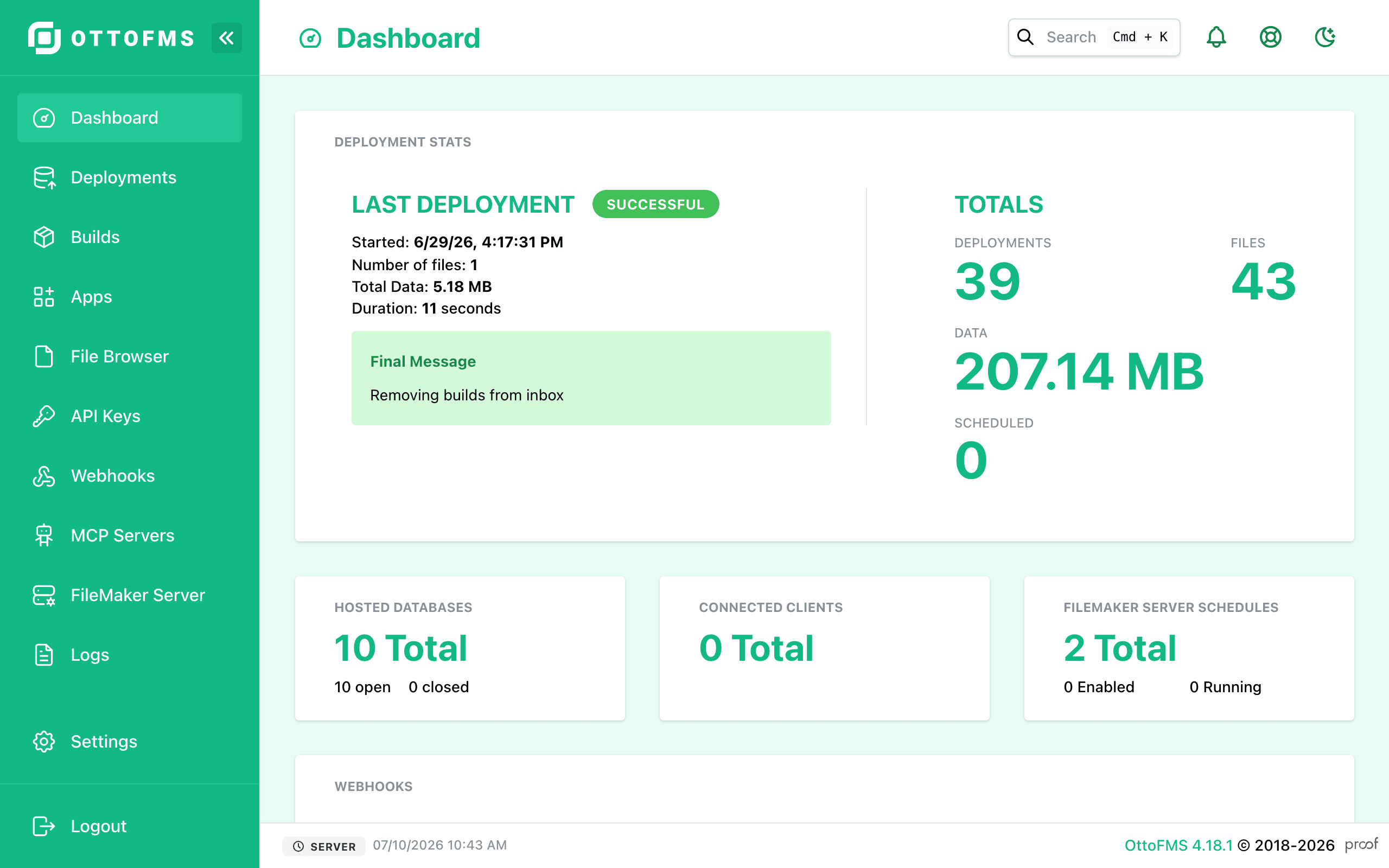Click the header Dashboard gauge icon
1389x868 pixels.
[x=310, y=39]
